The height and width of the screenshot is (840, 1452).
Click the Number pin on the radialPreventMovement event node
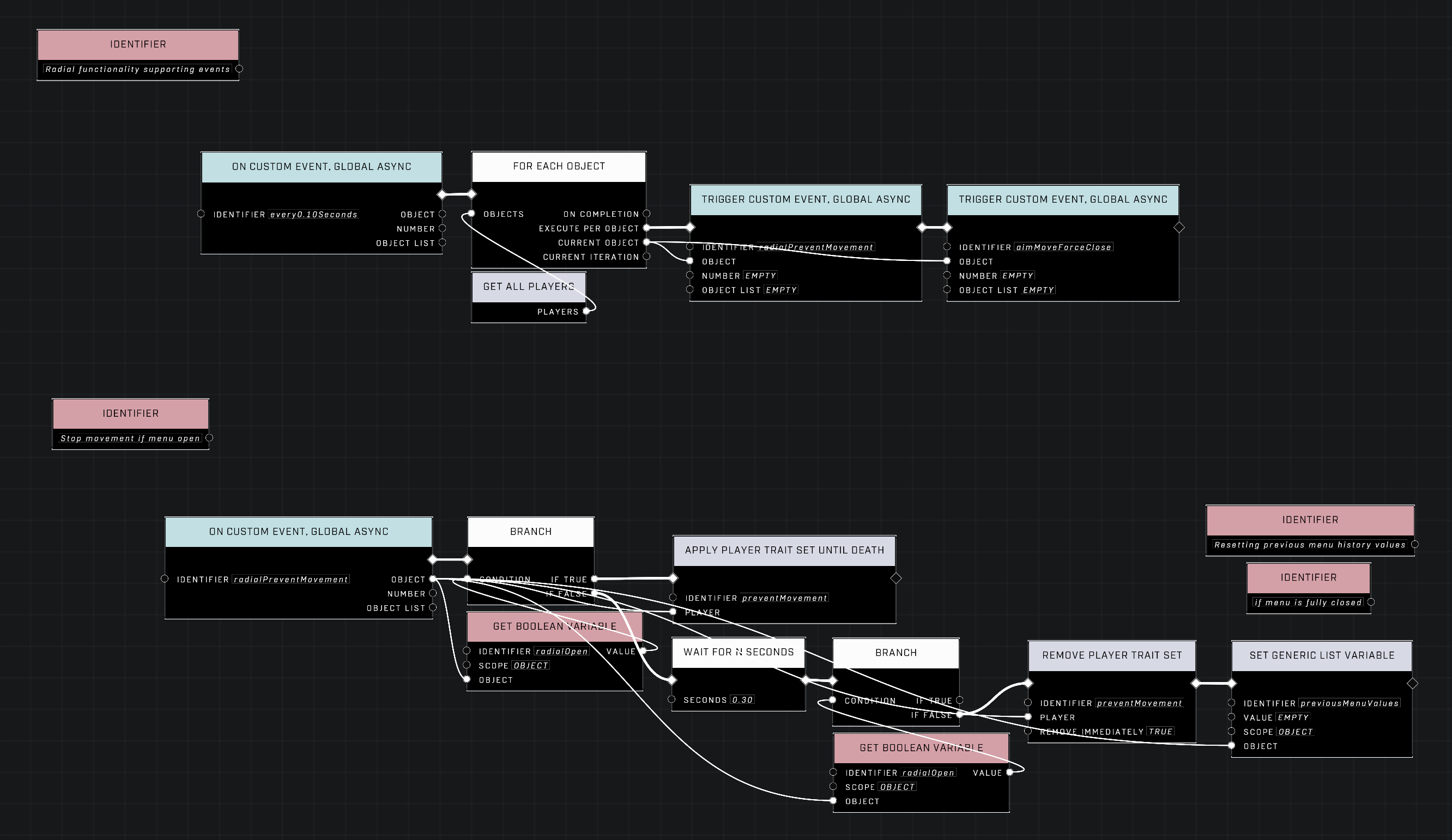coord(433,594)
